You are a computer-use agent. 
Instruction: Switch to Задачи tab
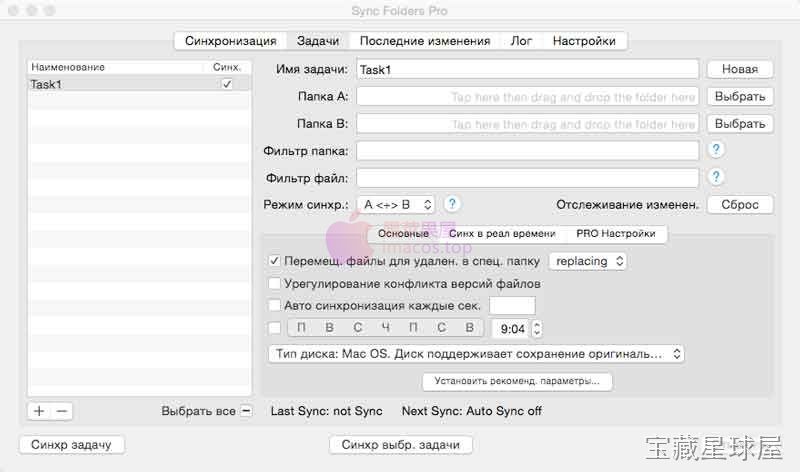click(x=318, y=41)
